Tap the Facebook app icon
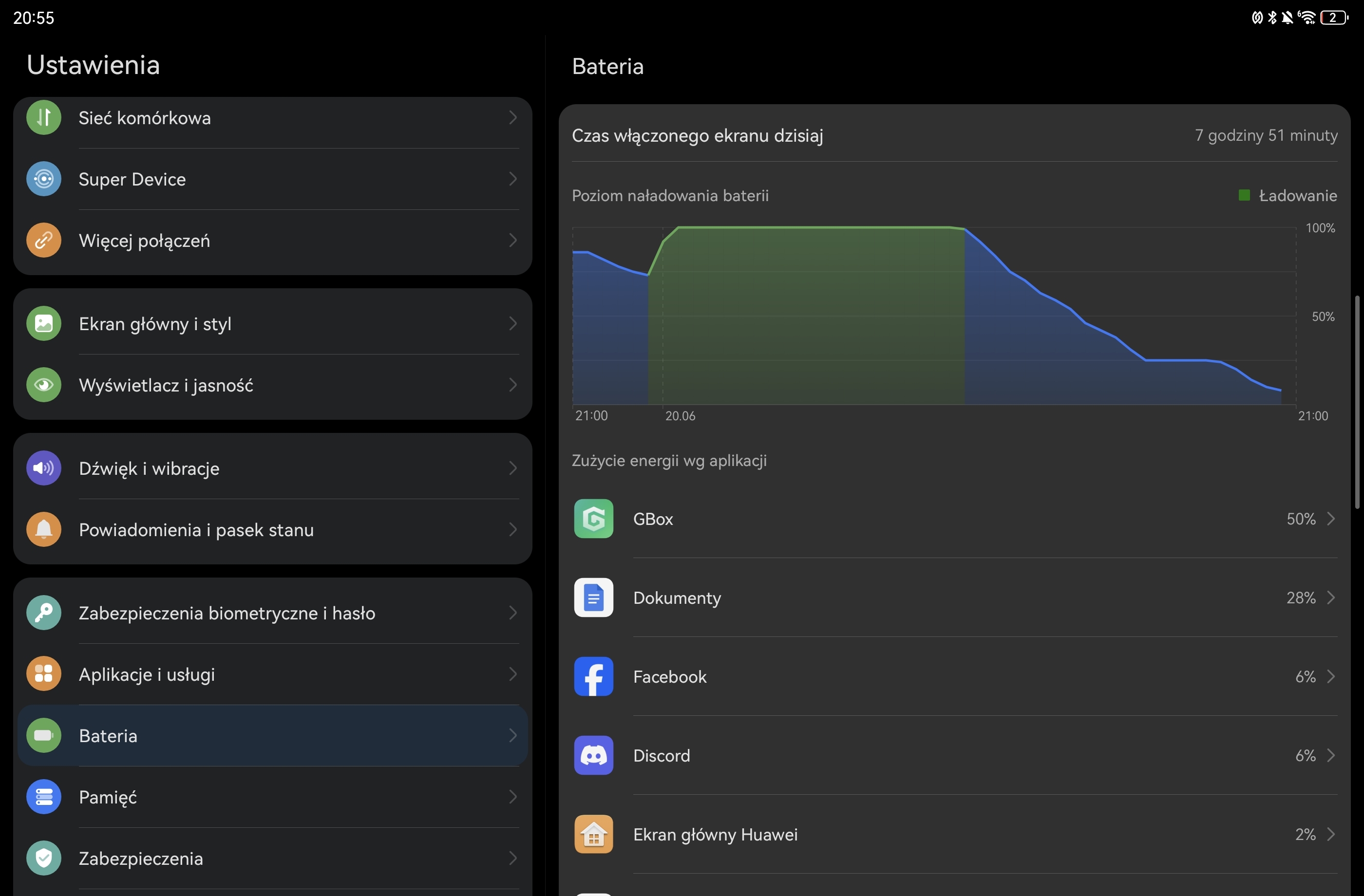1364x896 pixels. tap(593, 676)
